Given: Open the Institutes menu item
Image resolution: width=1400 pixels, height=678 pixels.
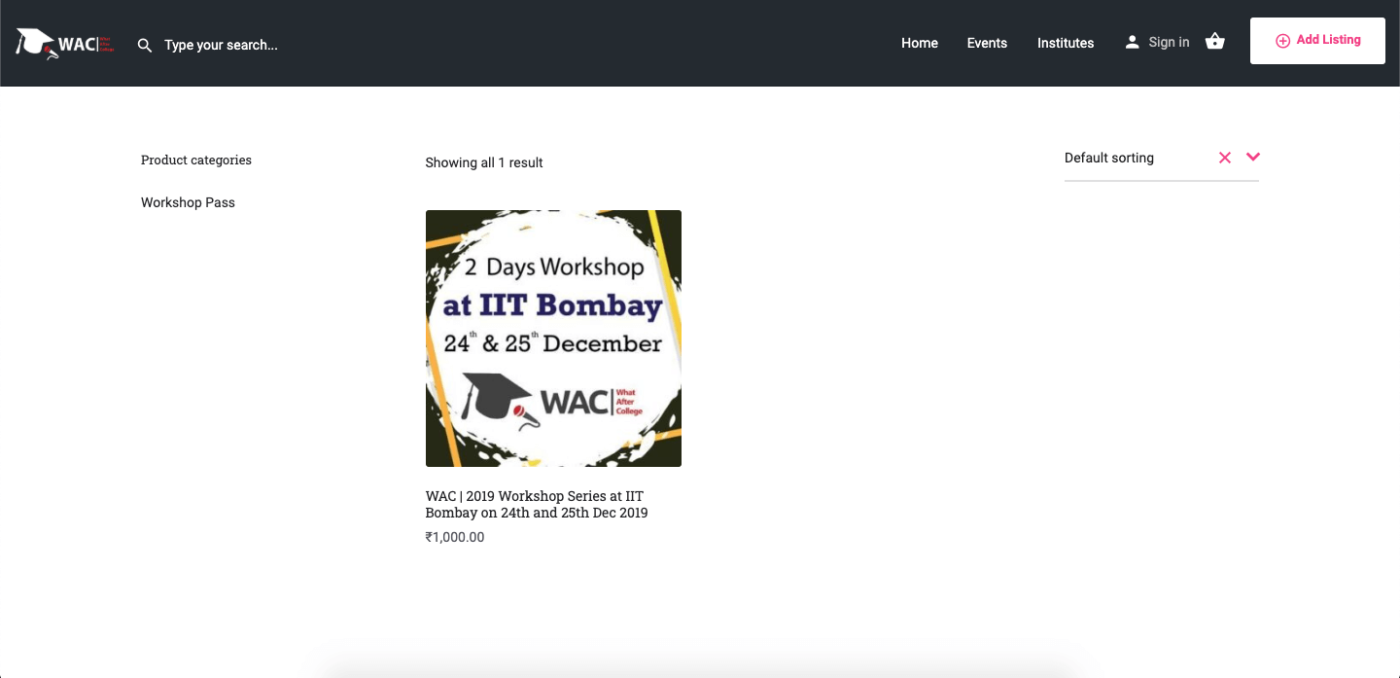Looking at the screenshot, I should [1065, 43].
